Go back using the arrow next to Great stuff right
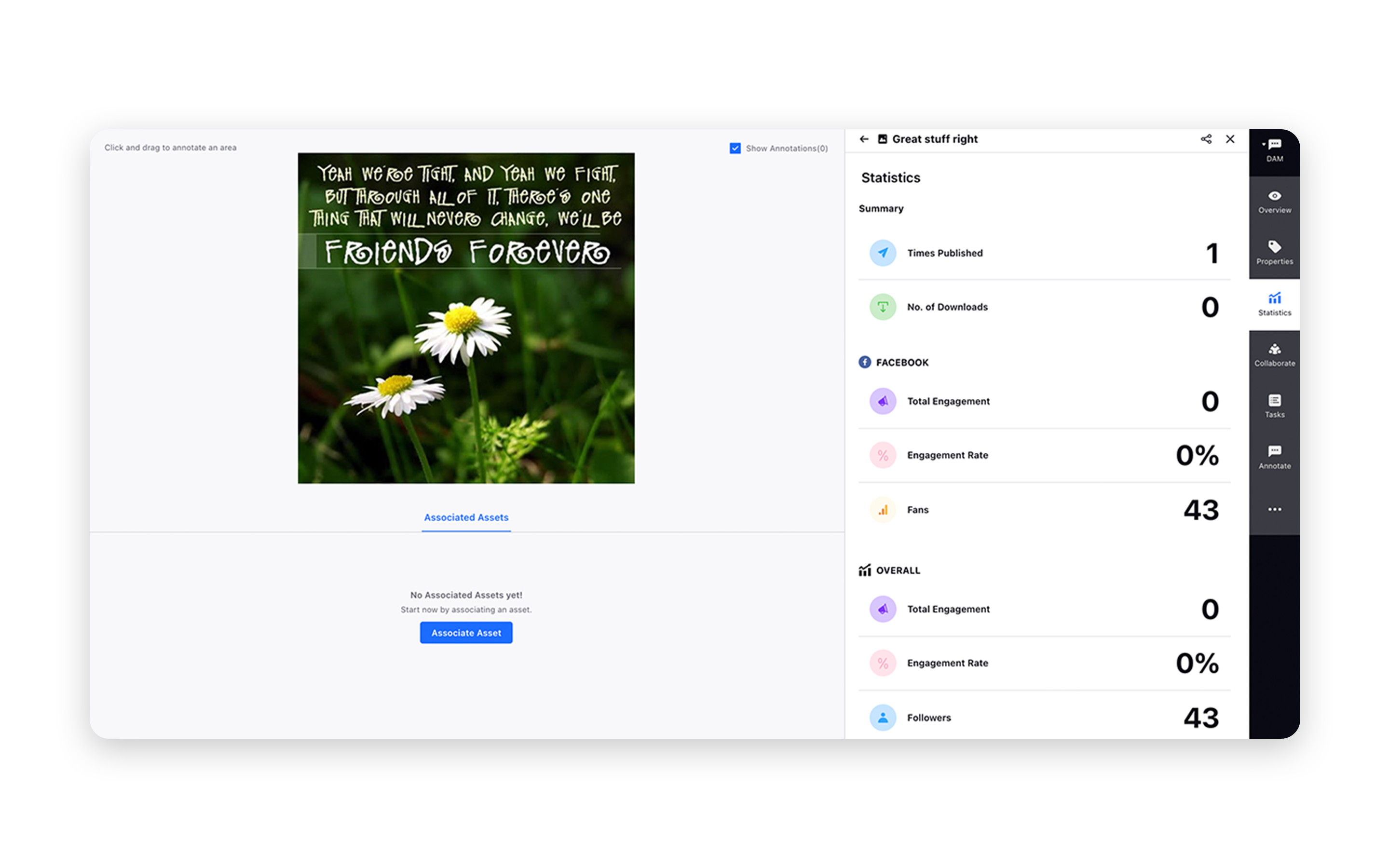This screenshot has width=1389, height=868. click(864, 139)
